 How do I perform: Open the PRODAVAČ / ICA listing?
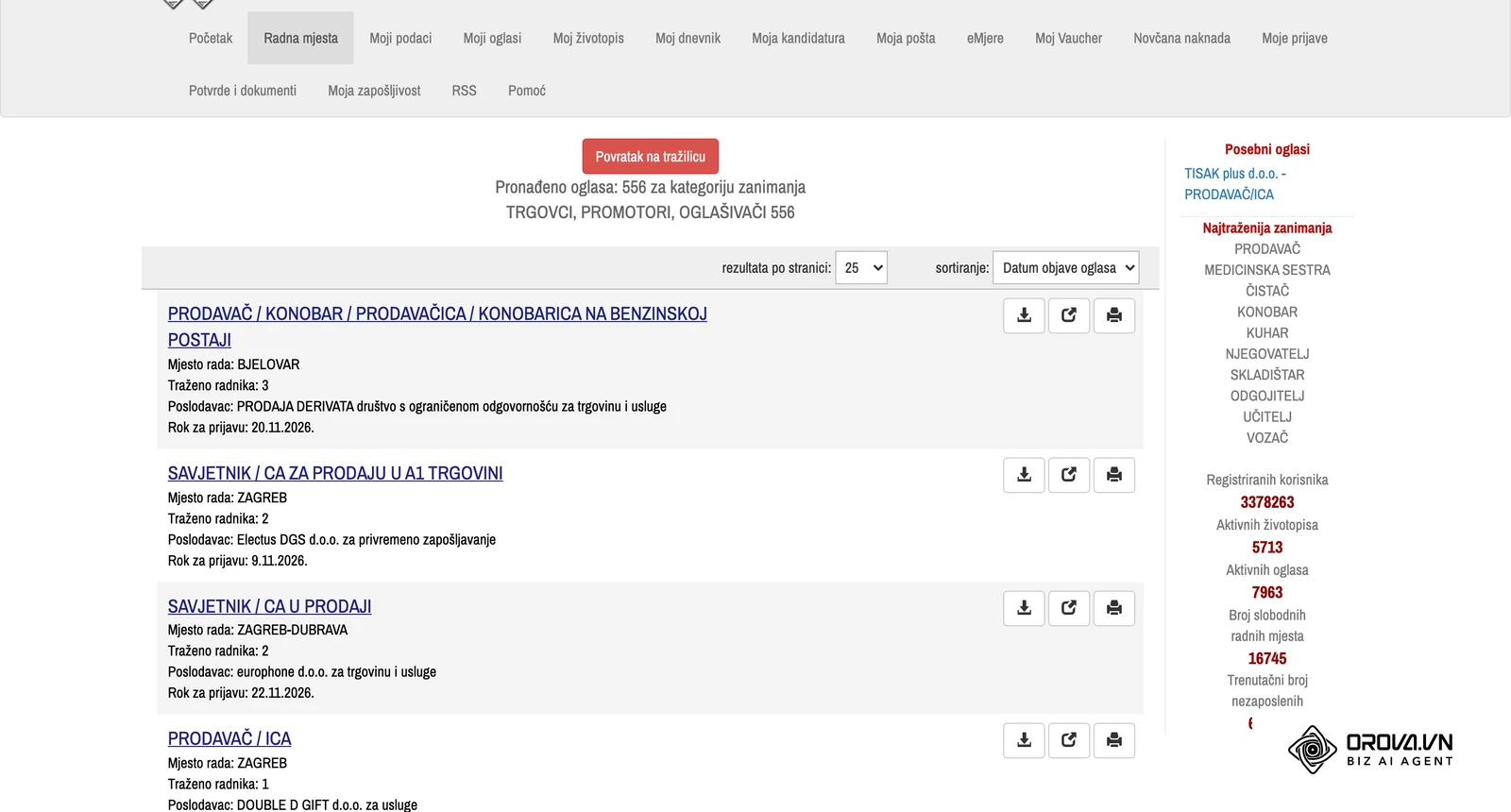click(x=229, y=738)
